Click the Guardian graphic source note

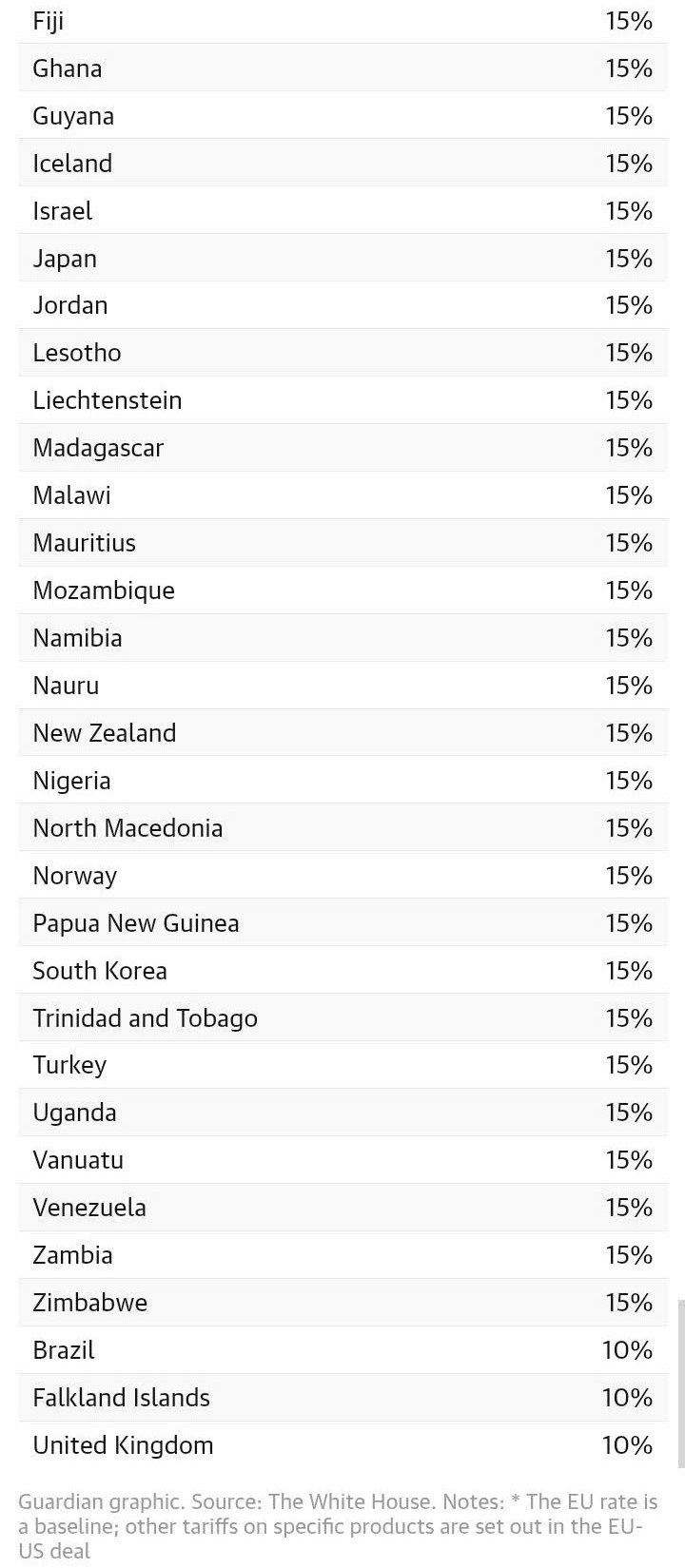point(338,1526)
